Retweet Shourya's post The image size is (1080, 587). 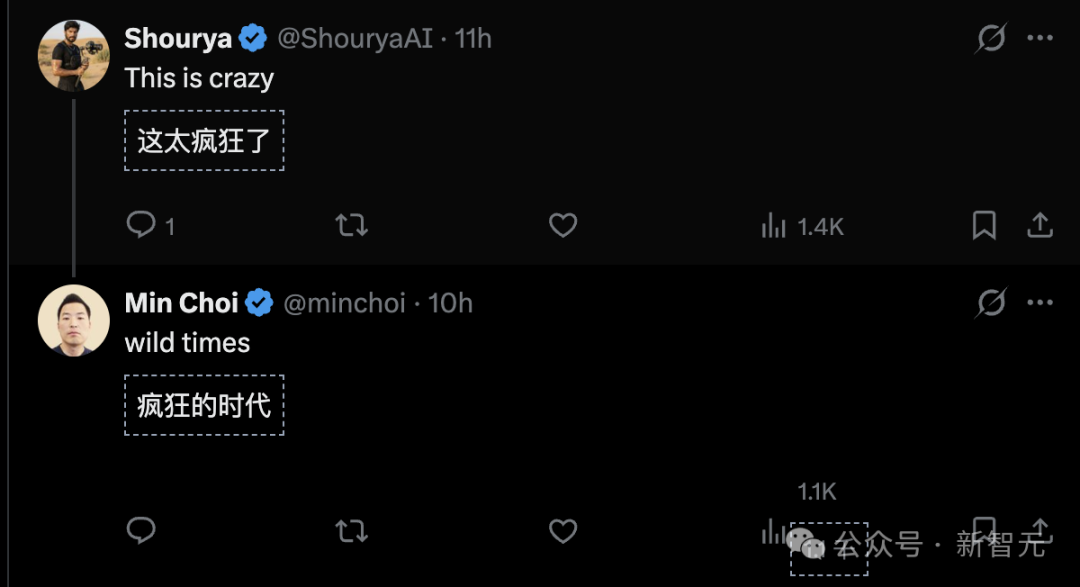coord(351,225)
